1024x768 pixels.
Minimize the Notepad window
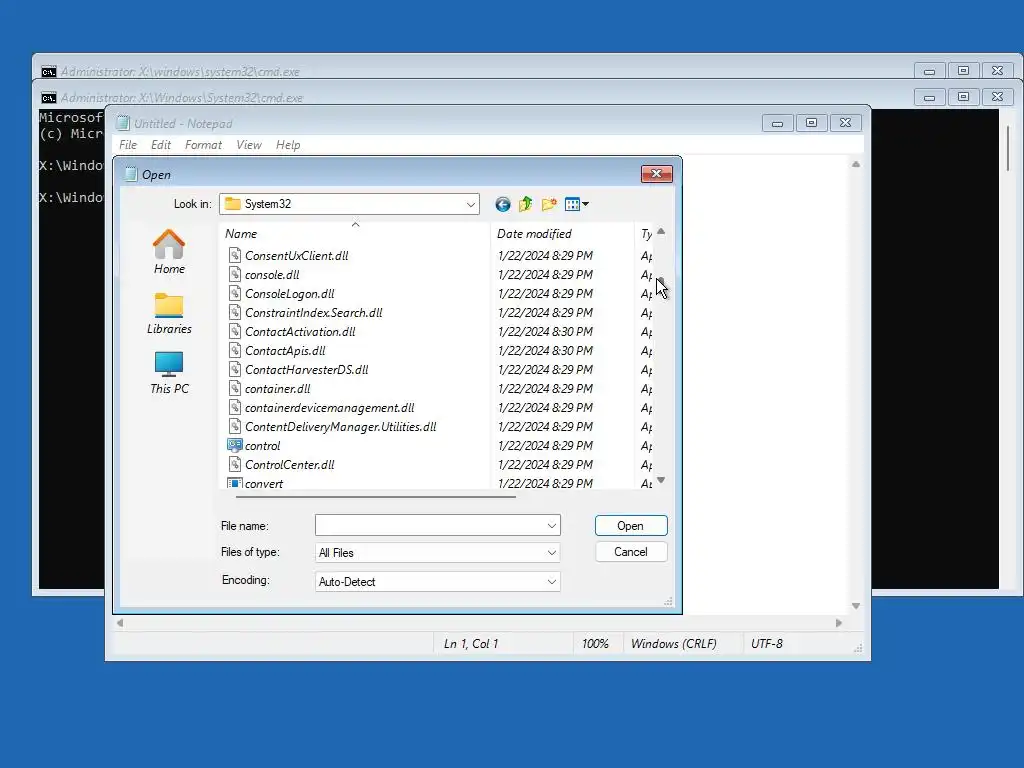pyautogui.click(x=777, y=123)
